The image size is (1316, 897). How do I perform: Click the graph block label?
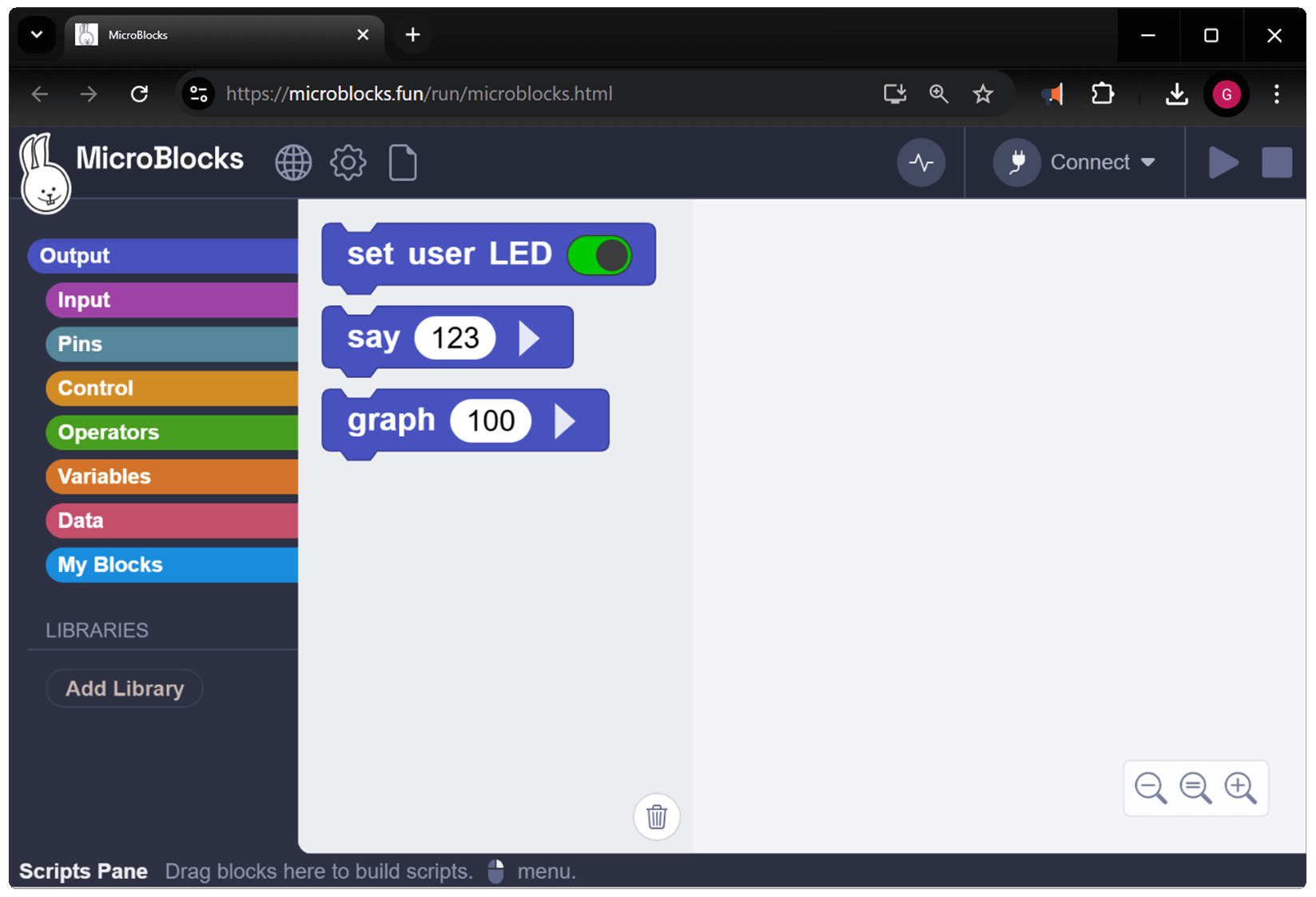coord(391,421)
